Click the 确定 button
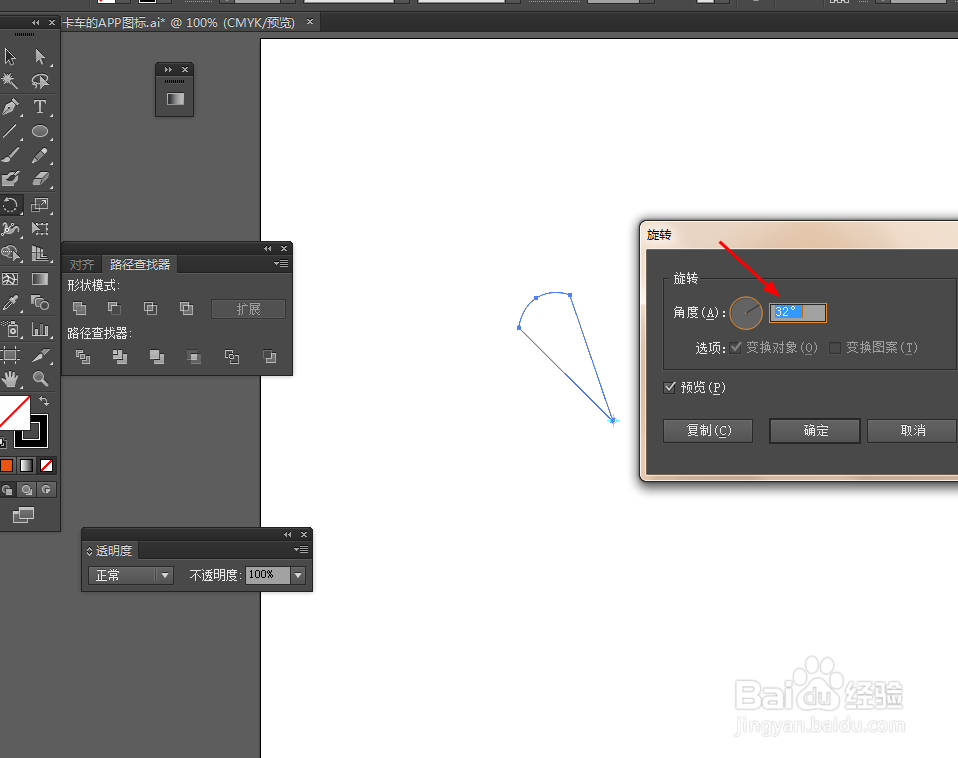Screen dimensions: 958x758 [x=815, y=431]
